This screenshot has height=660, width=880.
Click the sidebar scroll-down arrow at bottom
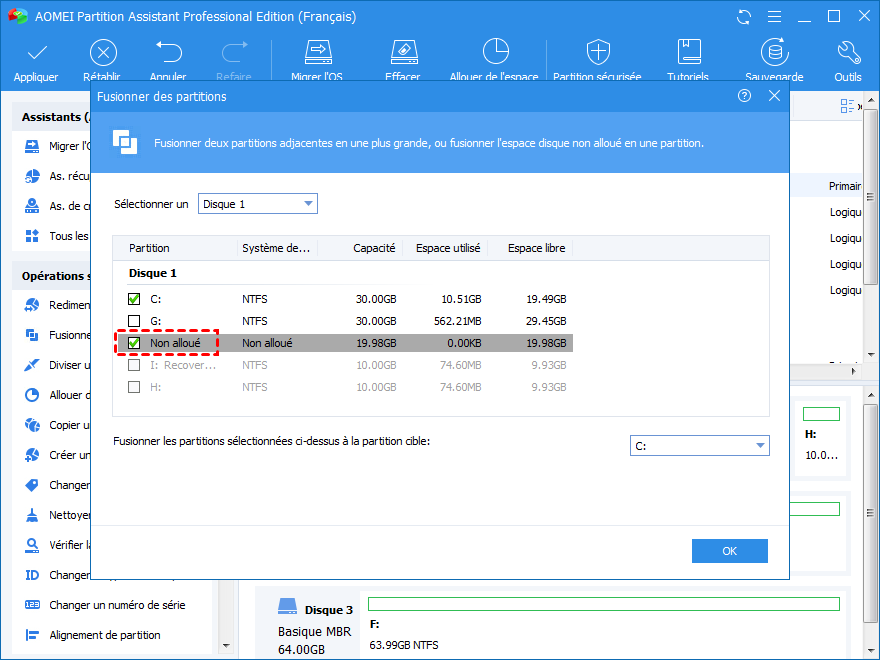226,646
